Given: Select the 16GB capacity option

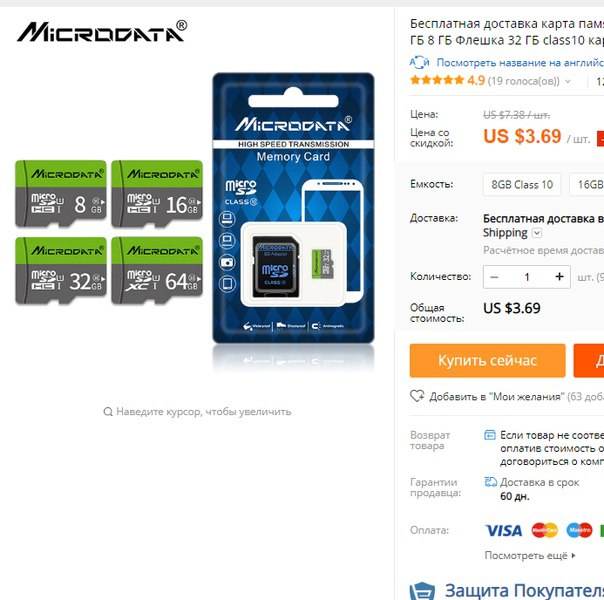Looking at the screenshot, I should (587, 184).
